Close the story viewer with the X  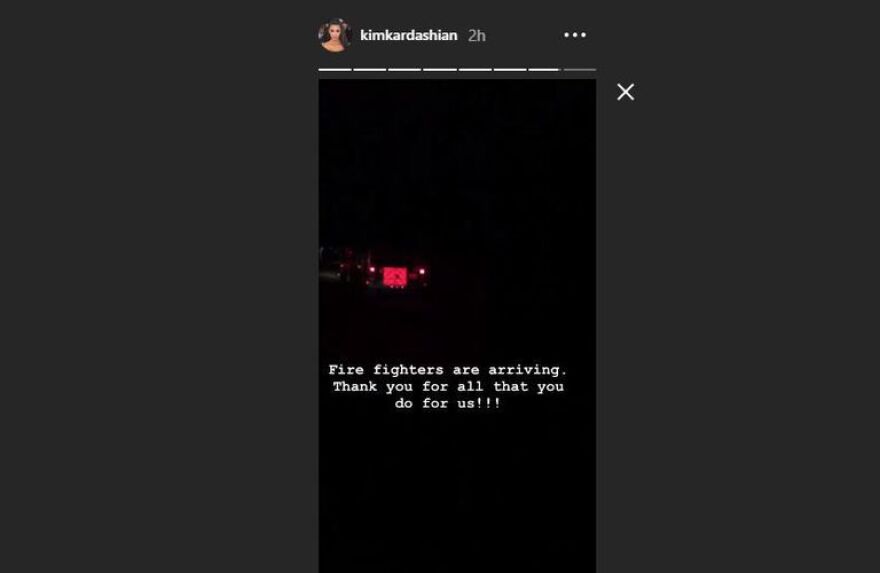[625, 92]
